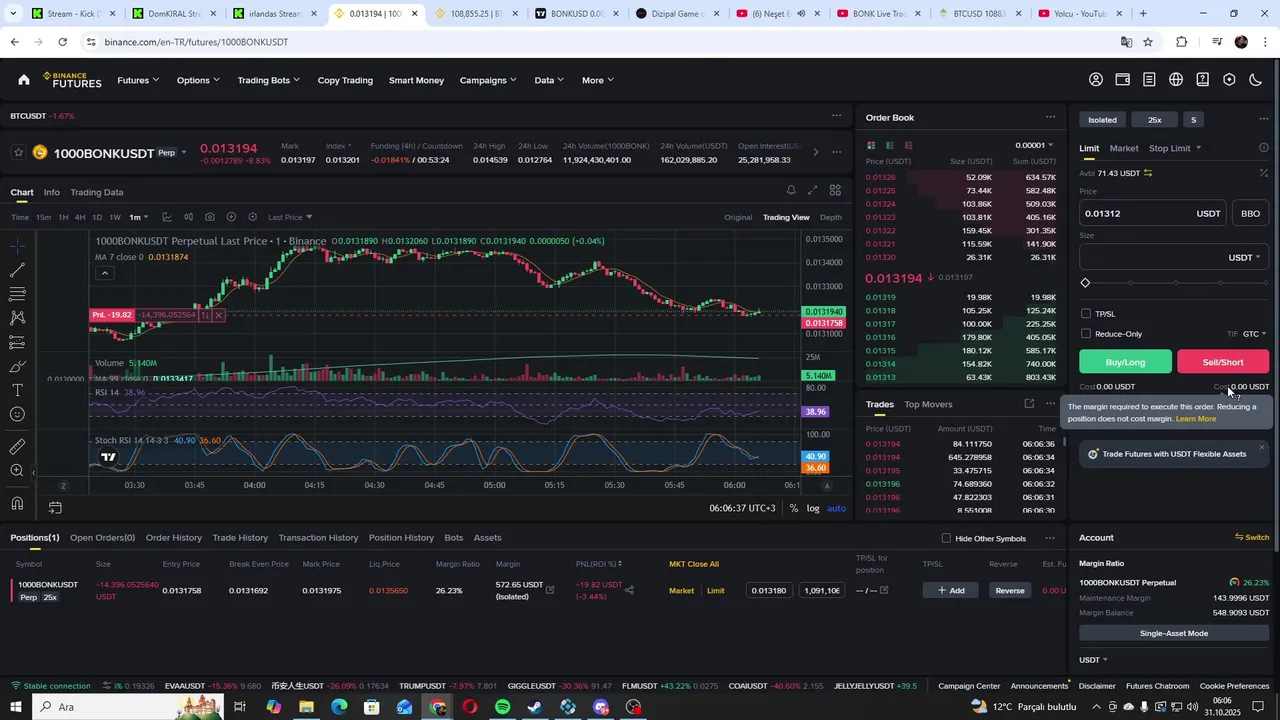This screenshot has width=1280, height=720.
Task: Select the brush drawing tool
Action: [17, 366]
